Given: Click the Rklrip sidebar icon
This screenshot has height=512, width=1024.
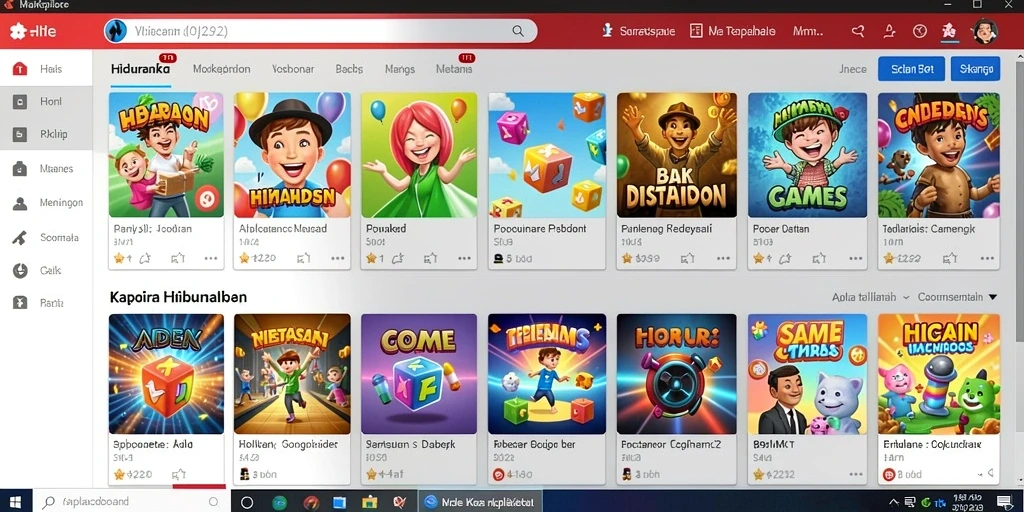Looking at the screenshot, I should [20, 134].
